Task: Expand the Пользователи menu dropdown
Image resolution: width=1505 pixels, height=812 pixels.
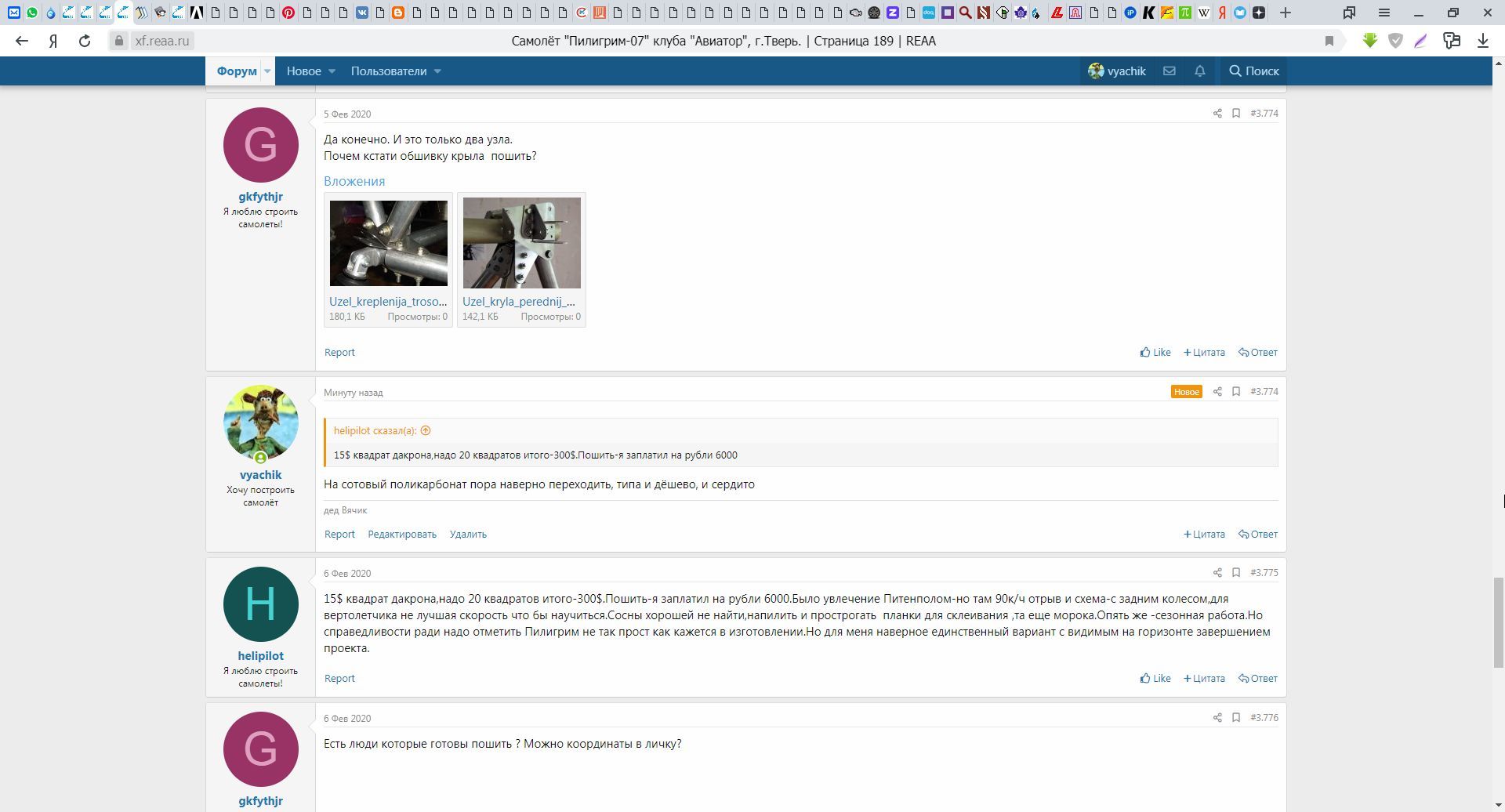Action: (437, 71)
